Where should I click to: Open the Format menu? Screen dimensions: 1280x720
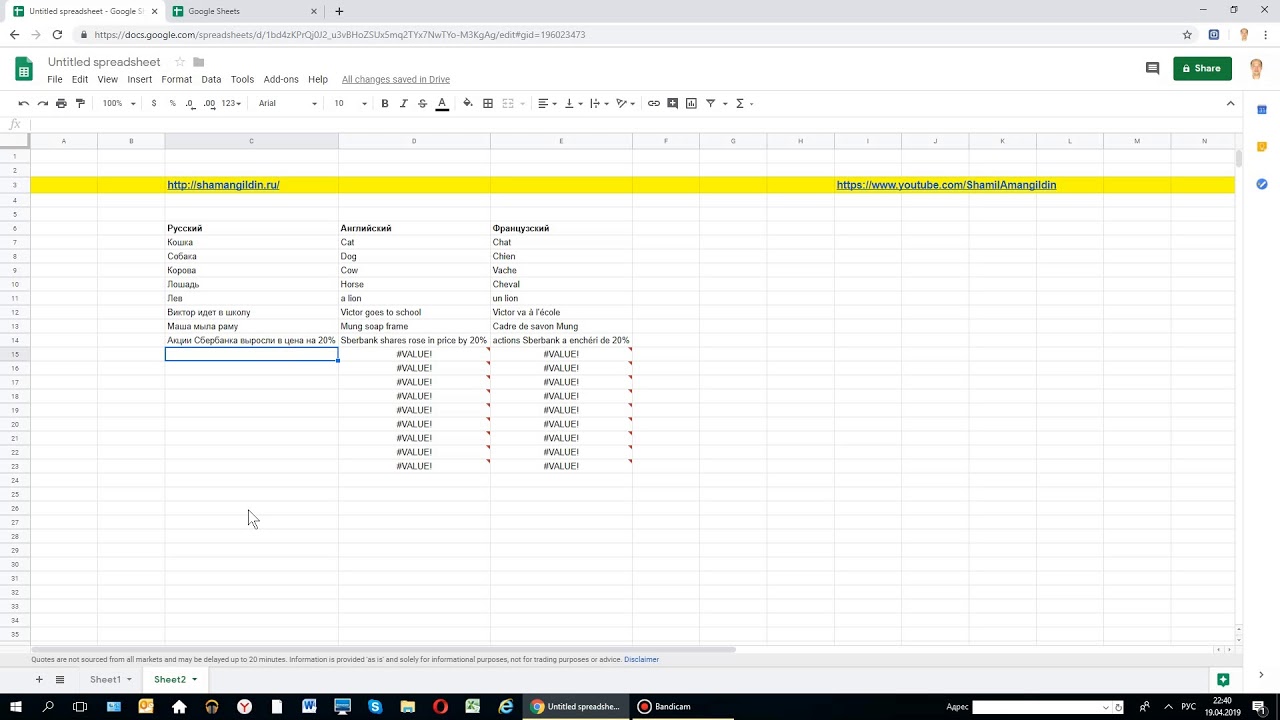coord(176,79)
